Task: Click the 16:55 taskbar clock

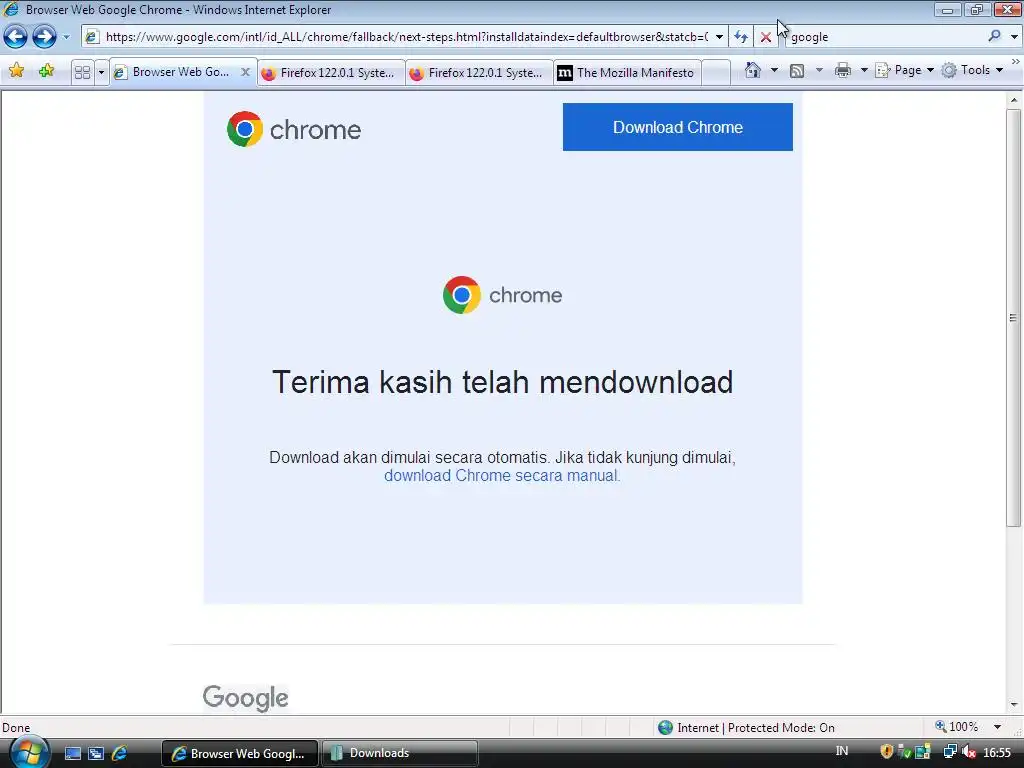Action: click(x=997, y=753)
